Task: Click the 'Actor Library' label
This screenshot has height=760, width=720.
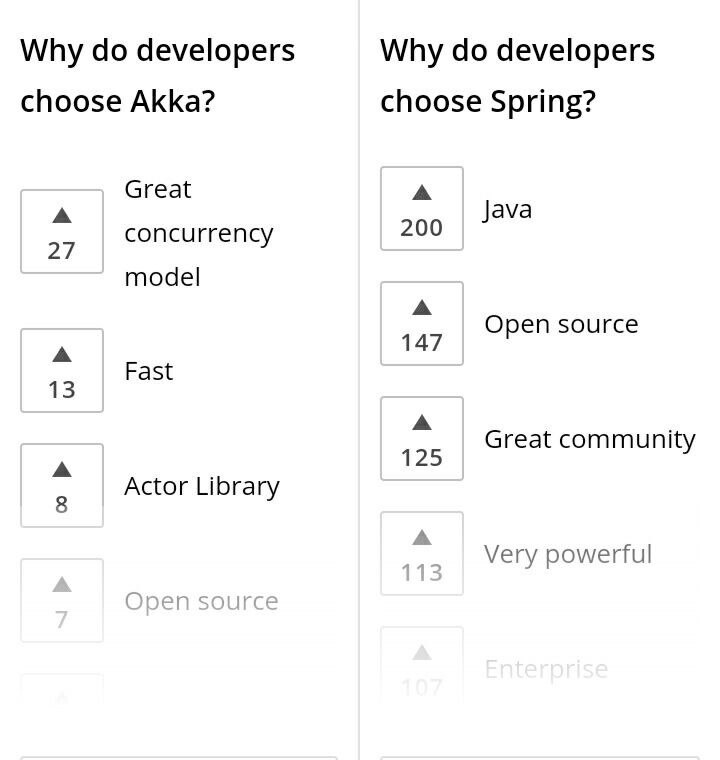Action: [x=202, y=486]
